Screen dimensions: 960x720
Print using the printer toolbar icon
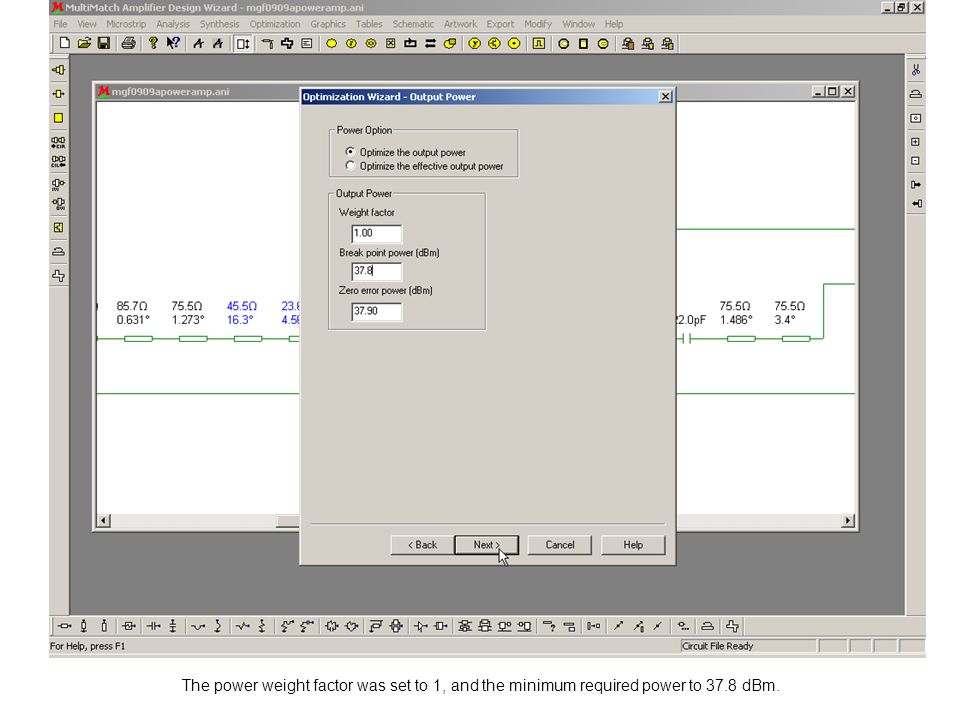pyautogui.click(x=129, y=43)
